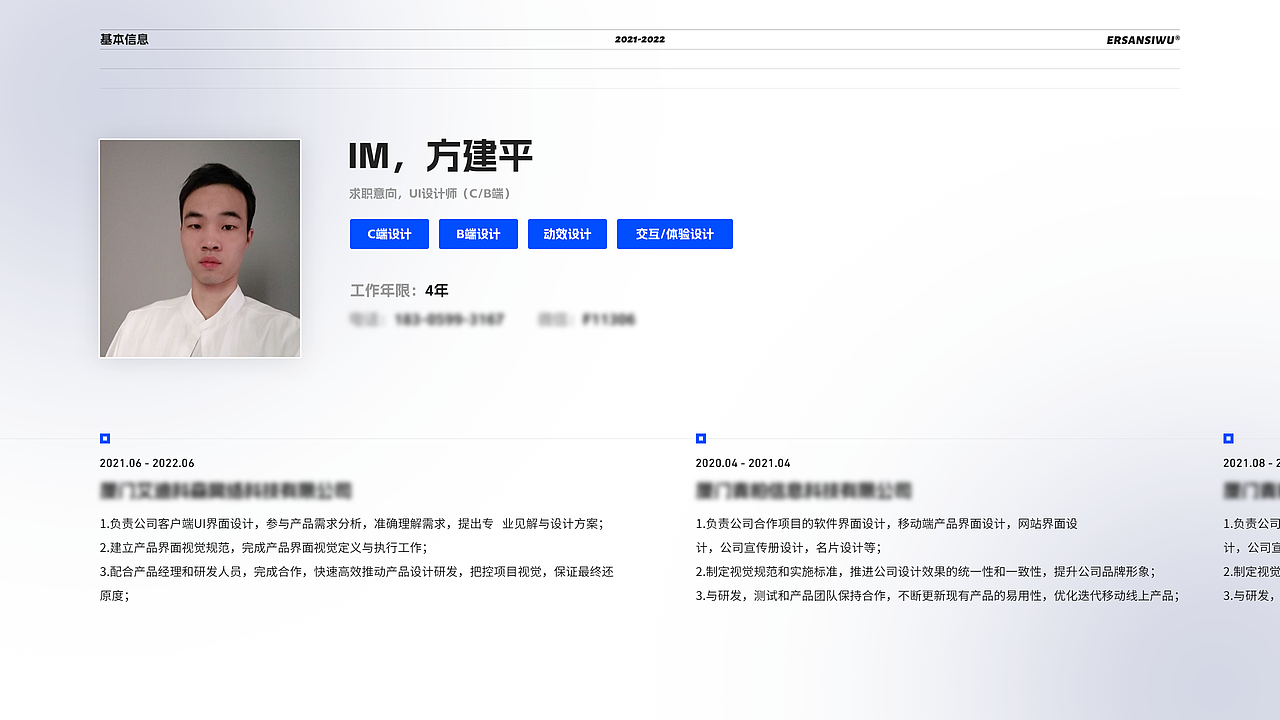Select the 交互/体验设计 tag button
1280x720 pixels.
point(675,234)
